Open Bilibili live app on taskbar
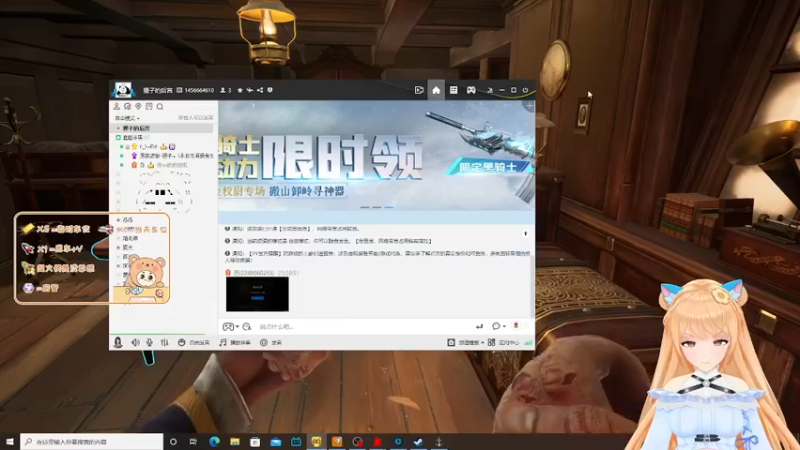800x450 pixels. pyautogui.click(x=296, y=441)
